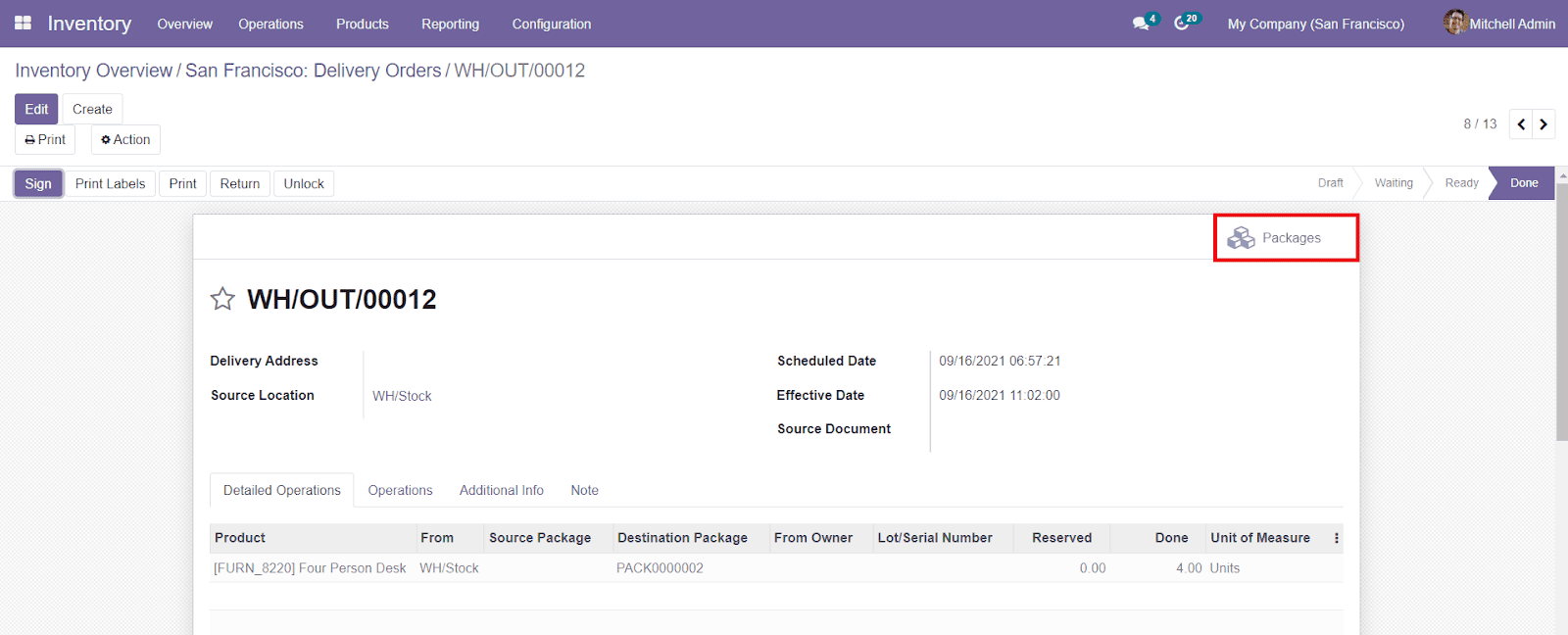Open the apps grid menu icon

click(23, 23)
